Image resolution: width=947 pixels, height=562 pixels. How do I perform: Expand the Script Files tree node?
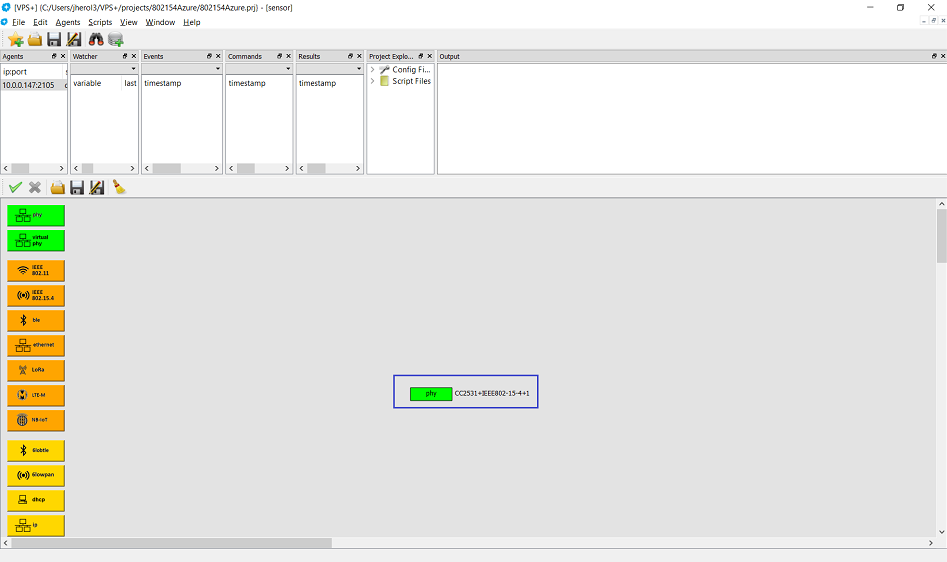373,81
